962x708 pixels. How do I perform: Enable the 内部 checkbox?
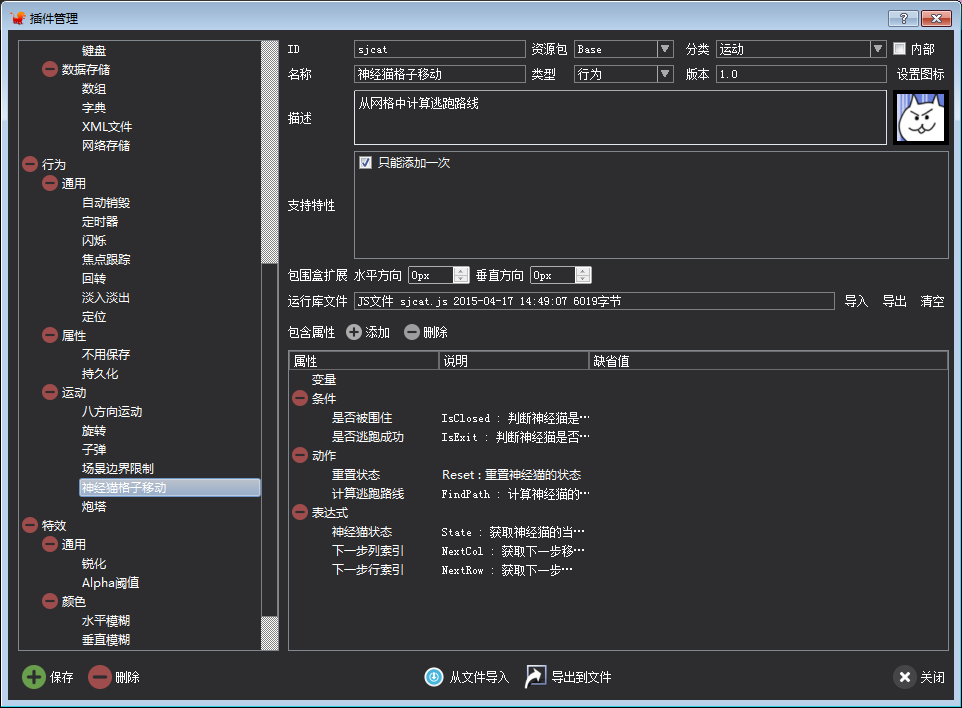[899, 49]
